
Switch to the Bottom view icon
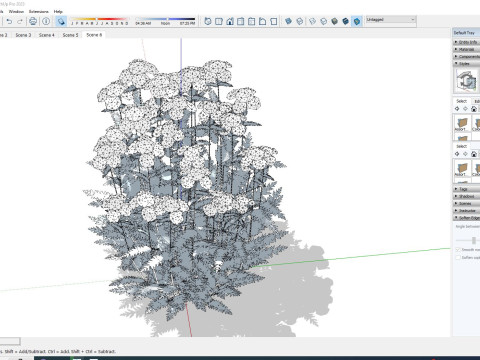[x=274, y=21]
